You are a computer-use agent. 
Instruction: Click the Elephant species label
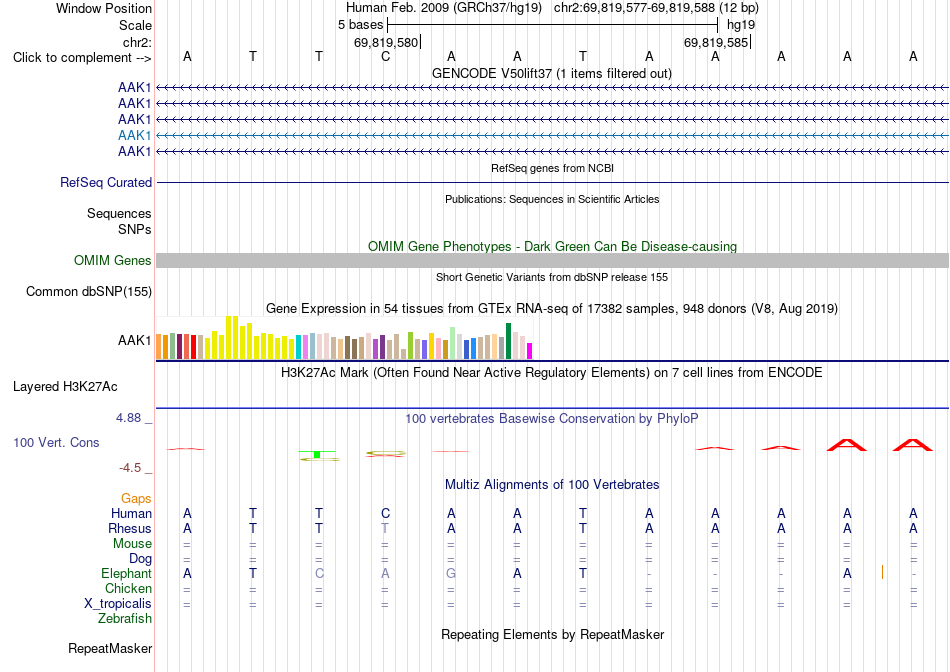pyautogui.click(x=126, y=573)
